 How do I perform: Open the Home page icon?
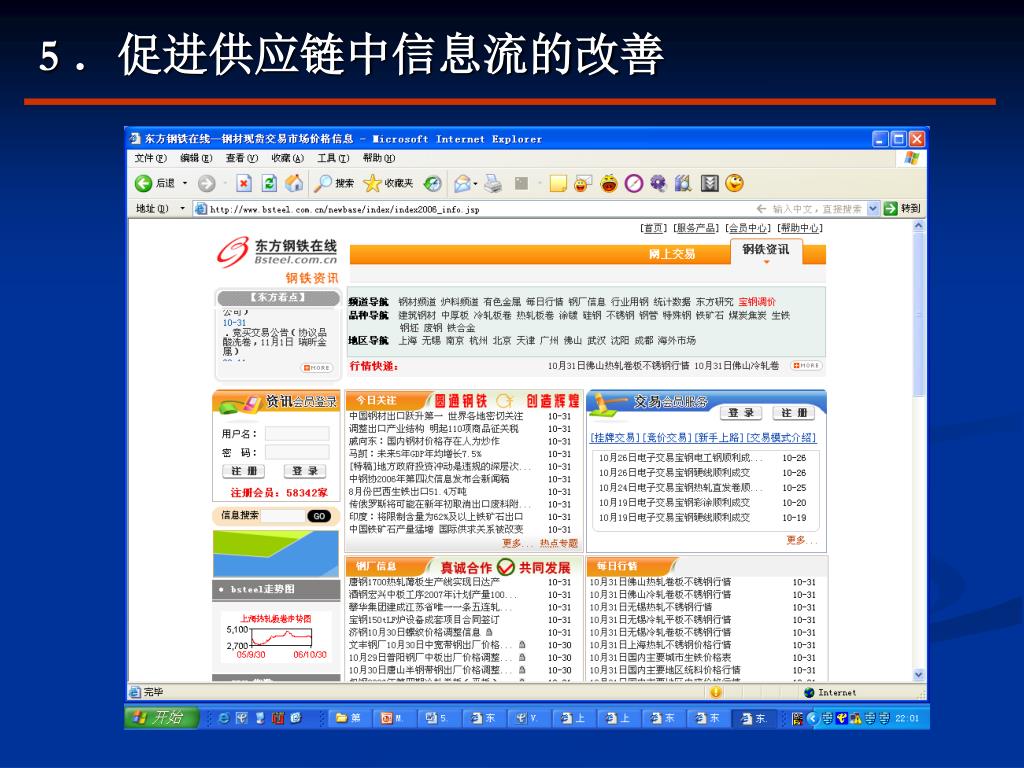pos(294,184)
